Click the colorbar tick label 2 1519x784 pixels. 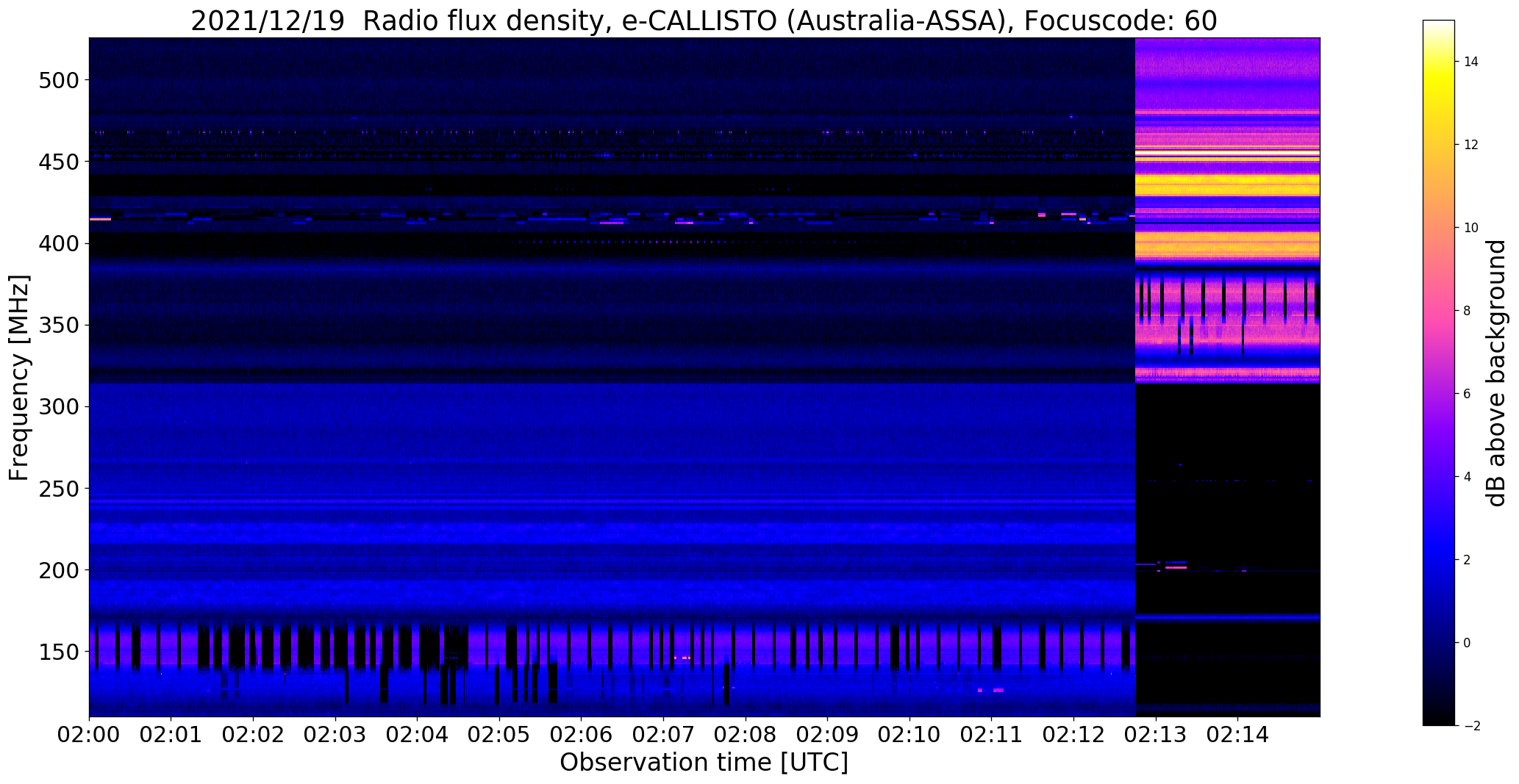click(1468, 560)
